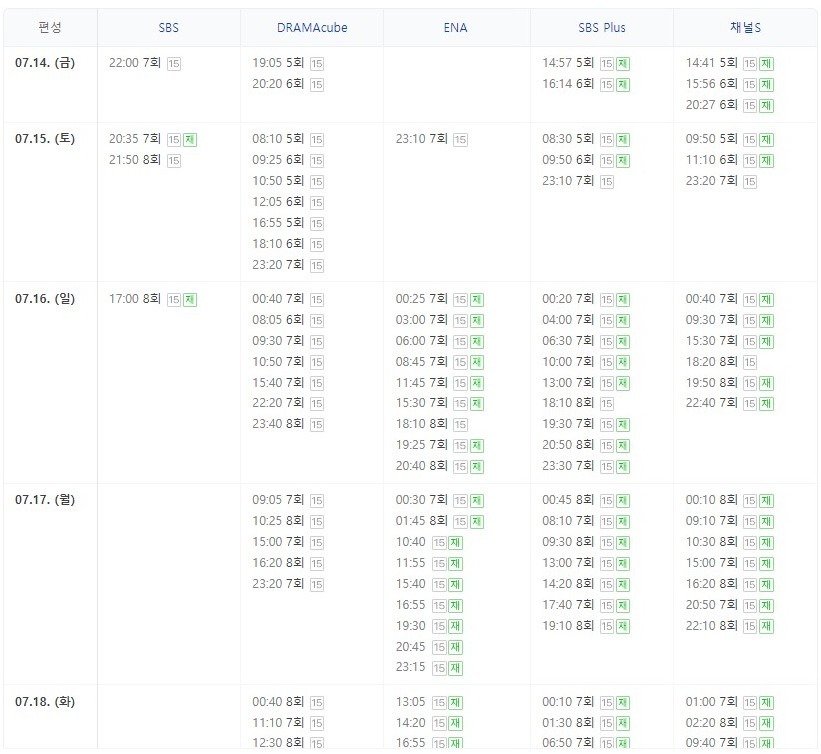821x754 pixels.
Task: Click 채널S entry 15:56 6회
Action: coord(712,84)
